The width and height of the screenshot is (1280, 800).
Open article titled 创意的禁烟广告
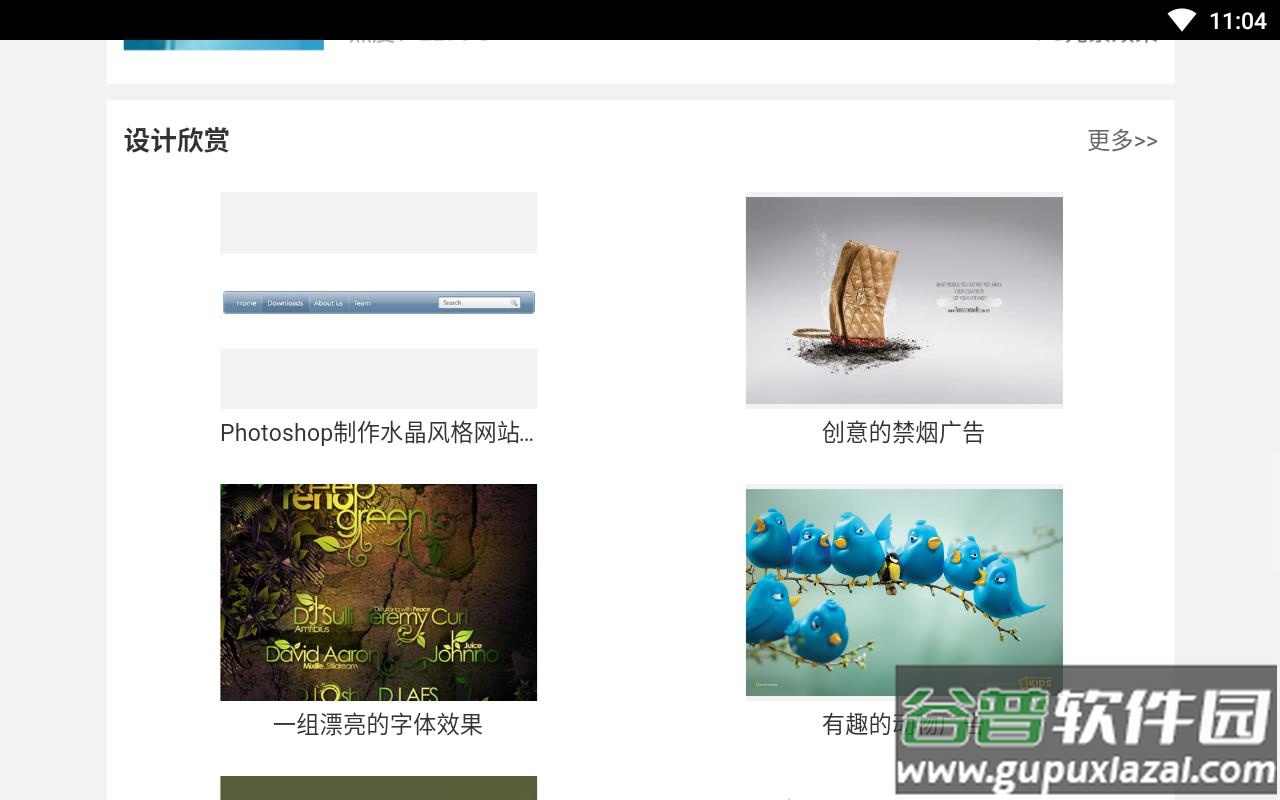903,433
